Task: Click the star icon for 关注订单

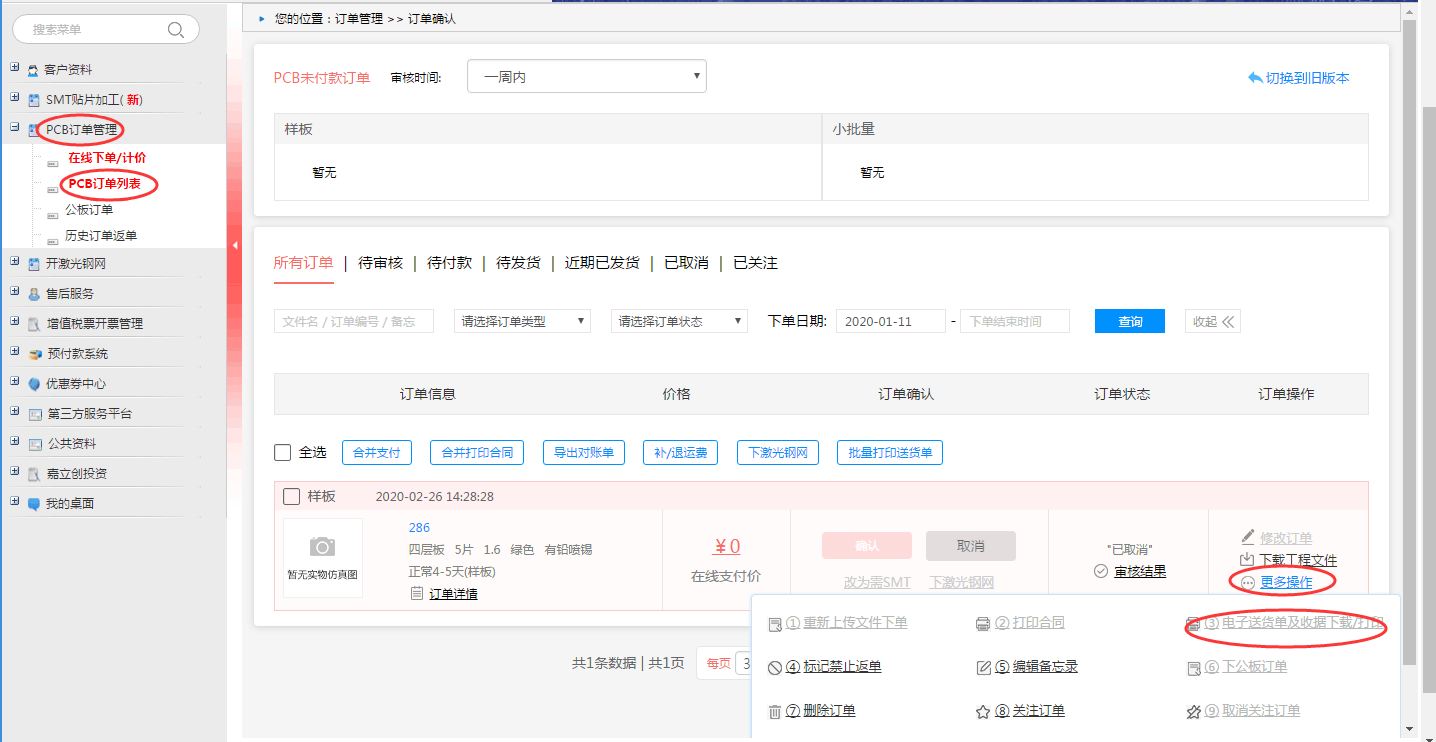Action: 983,712
